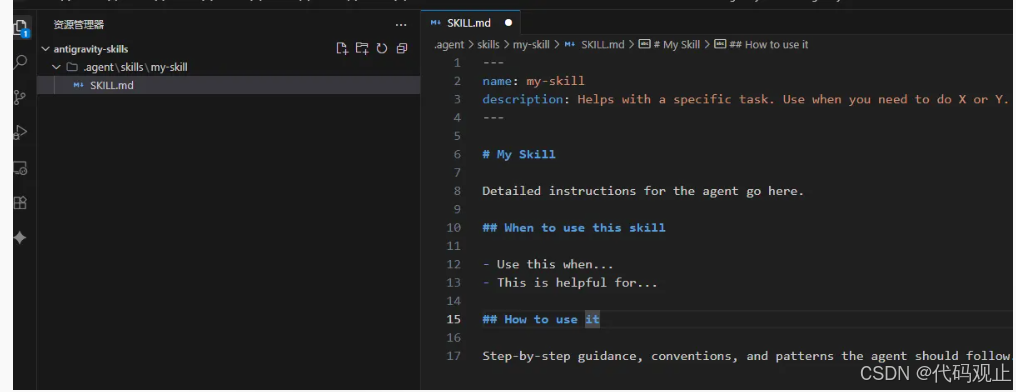Image resolution: width=1016 pixels, height=392 pixels.
Task: Click line number 15 in the gutter
Action: [x=454, y=319]
